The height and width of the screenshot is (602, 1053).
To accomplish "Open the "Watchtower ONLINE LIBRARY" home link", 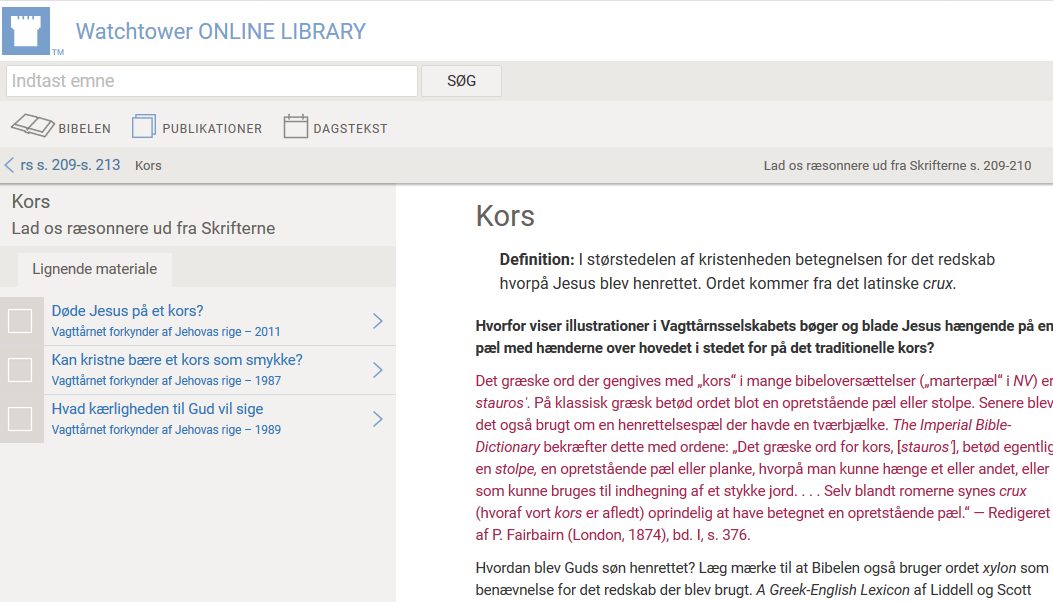I will coord(221,32).
